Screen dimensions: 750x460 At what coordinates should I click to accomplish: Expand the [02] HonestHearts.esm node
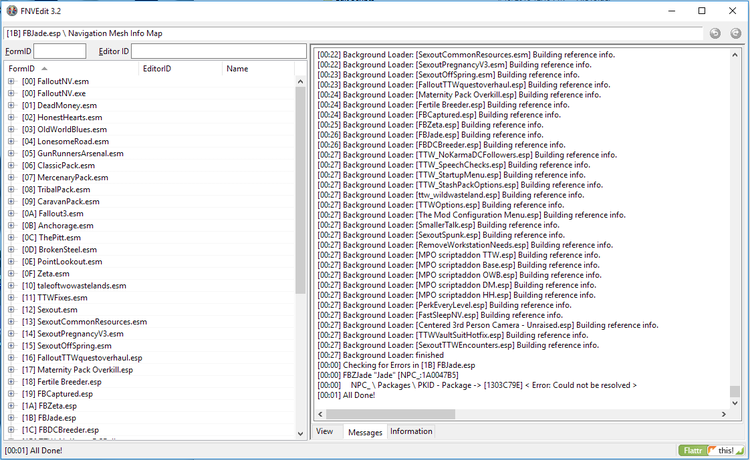tap(11, 117)
